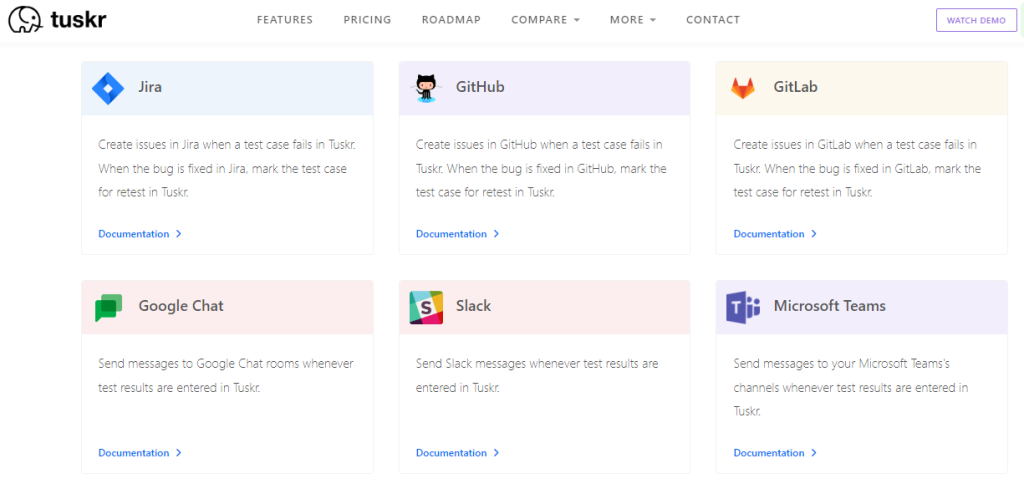
Task: Click the Slack card heading
Action: [473, 306]
